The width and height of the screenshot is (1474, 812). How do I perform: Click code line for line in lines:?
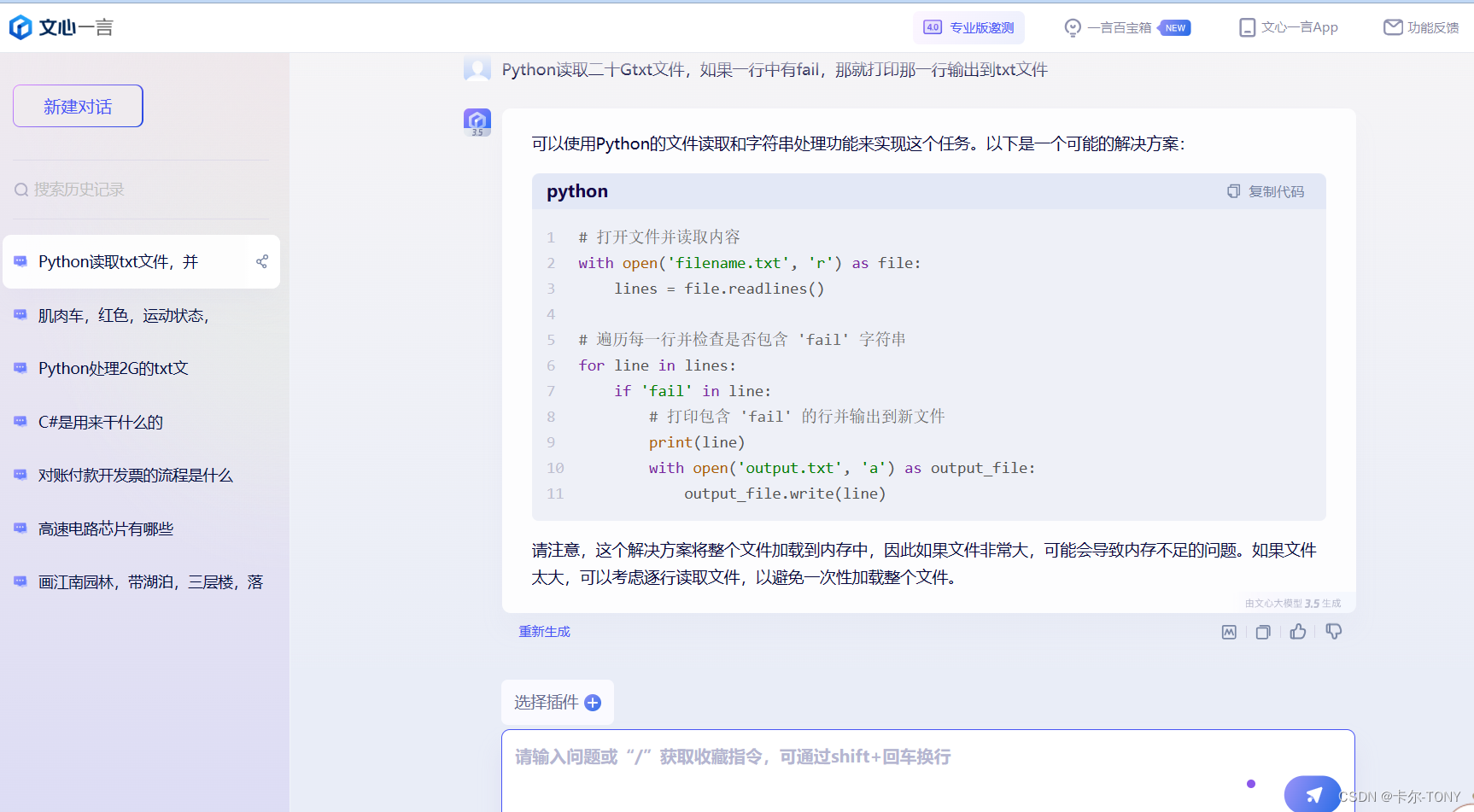(657, 365)
